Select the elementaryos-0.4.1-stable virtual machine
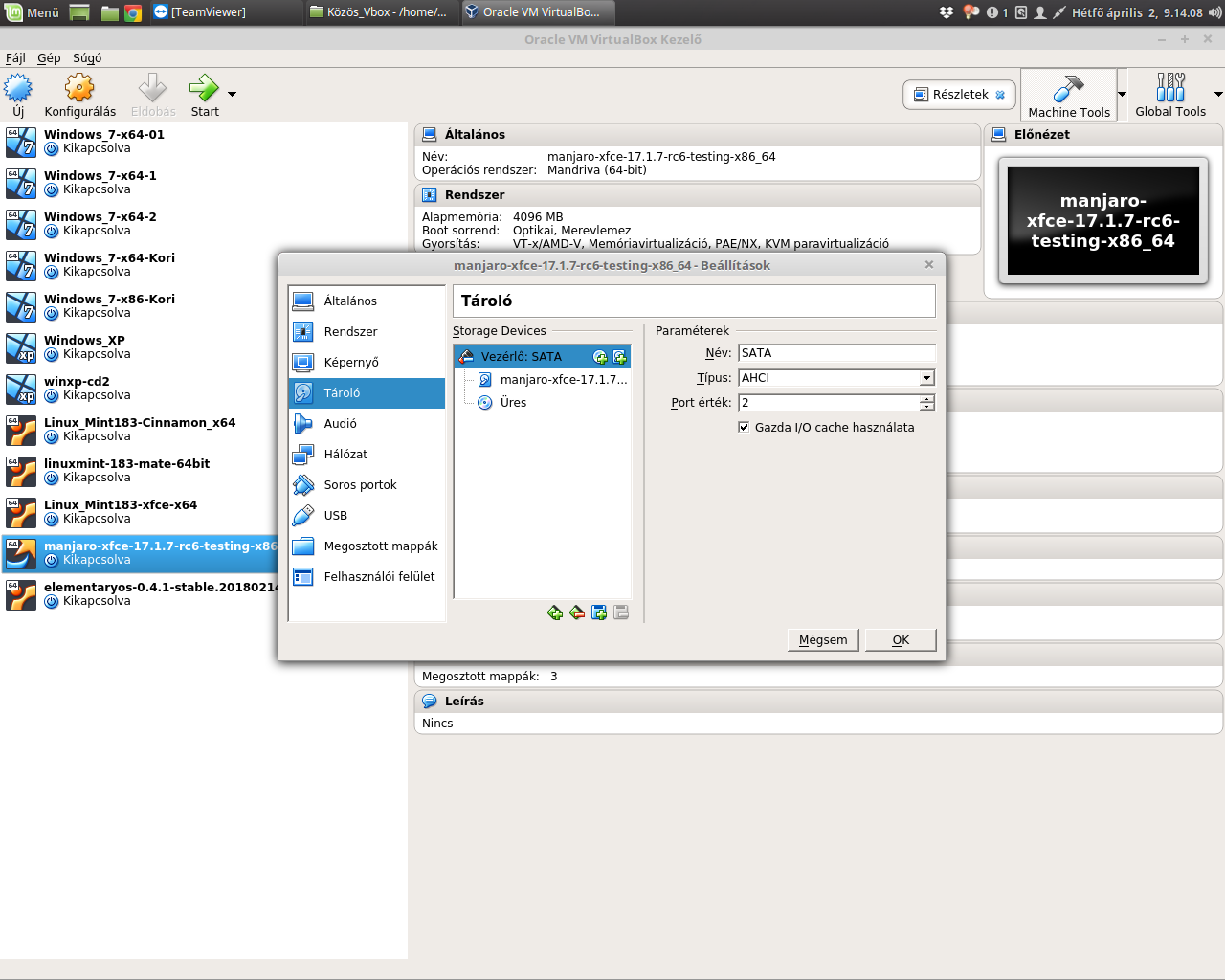The image size is (1225, 980). point(140,594)
